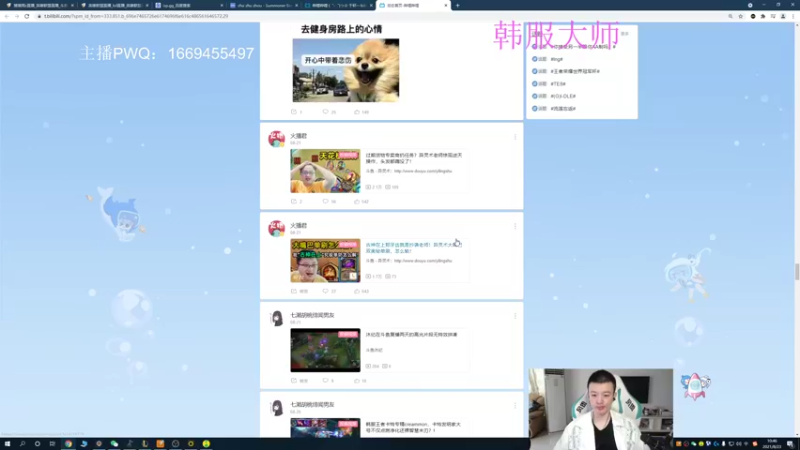Play the first 火猫君 video thumbnail
The width and height of the screenshot is (800, 450).
click(x=325, y=171)
